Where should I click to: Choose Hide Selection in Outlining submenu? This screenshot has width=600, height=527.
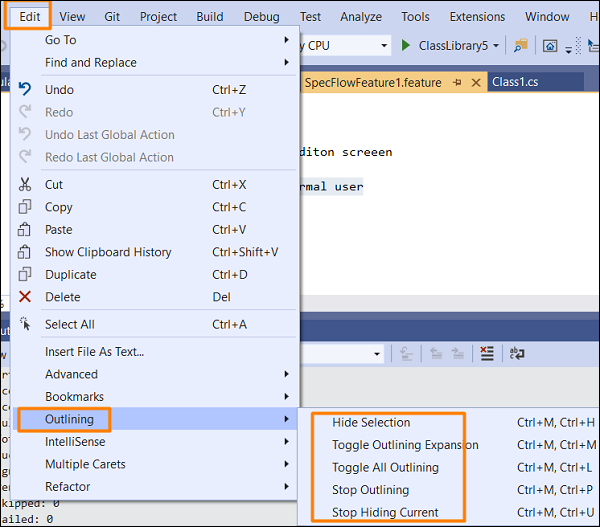click(x=448, y=422)
